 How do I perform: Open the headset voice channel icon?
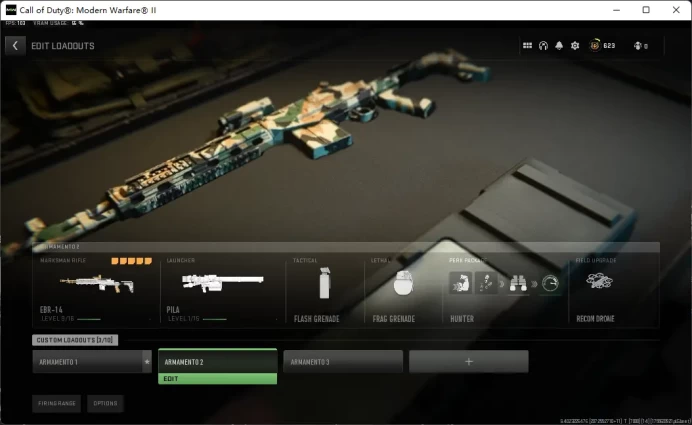(543, 45)
